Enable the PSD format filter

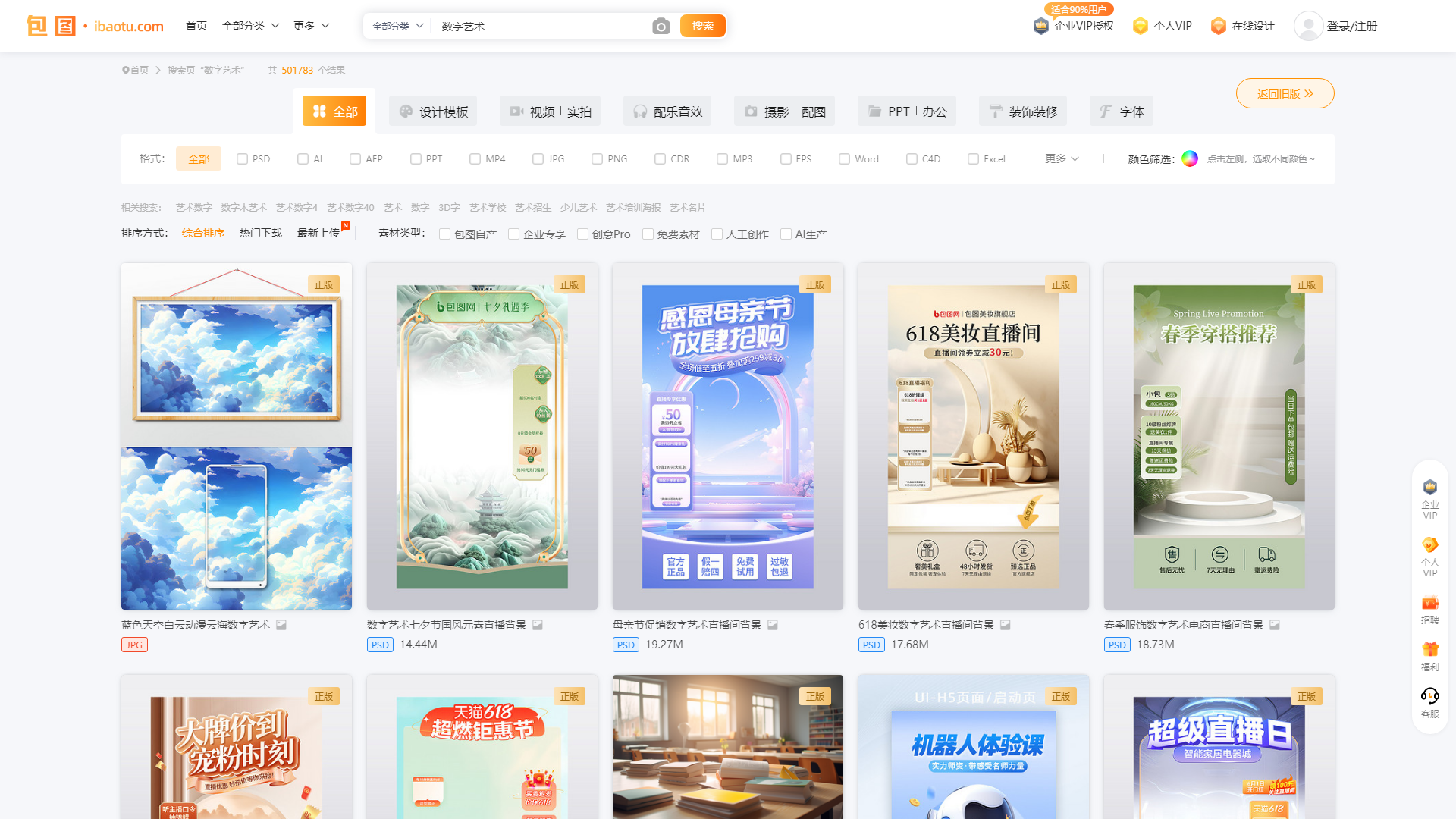[x=242, y=158]
